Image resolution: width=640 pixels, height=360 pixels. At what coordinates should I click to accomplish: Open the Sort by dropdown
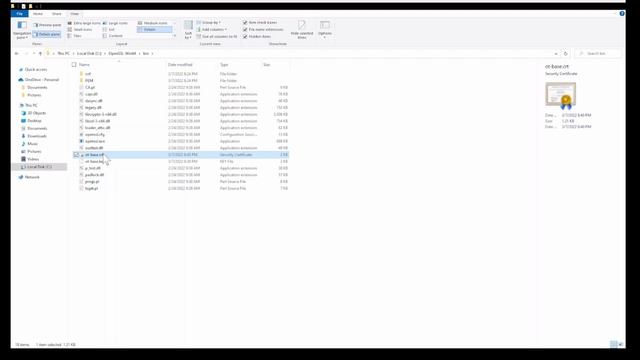pyautogui.click(x=188, y=30)
